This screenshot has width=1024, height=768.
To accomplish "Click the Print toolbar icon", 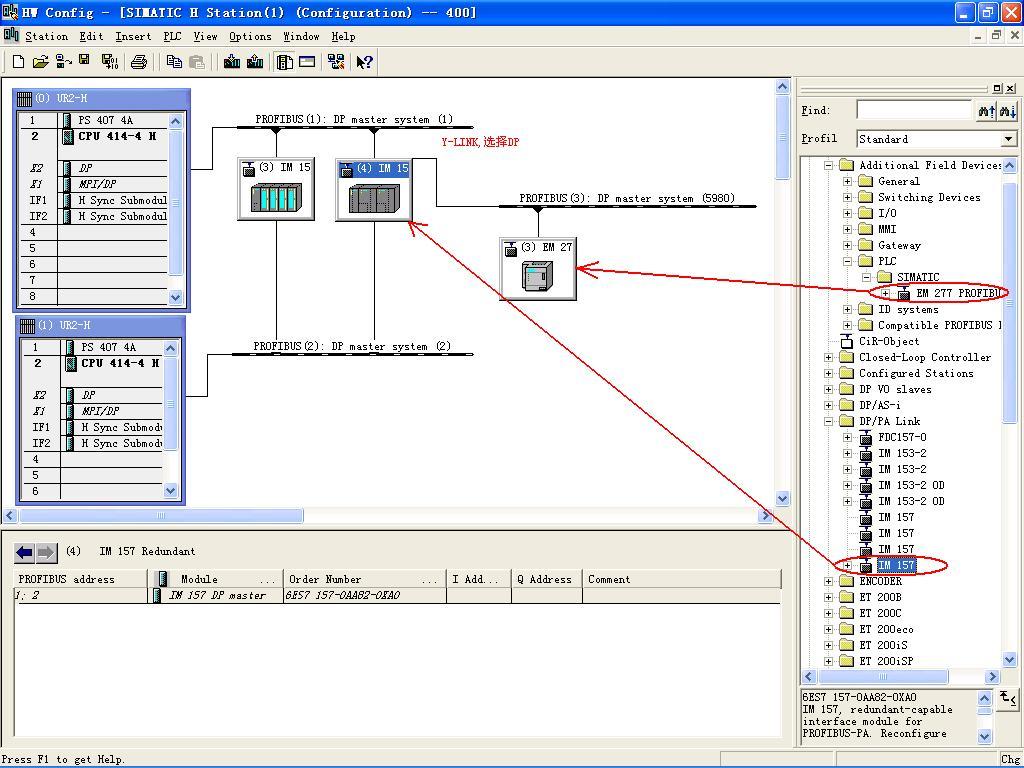I will pos(139,62).
